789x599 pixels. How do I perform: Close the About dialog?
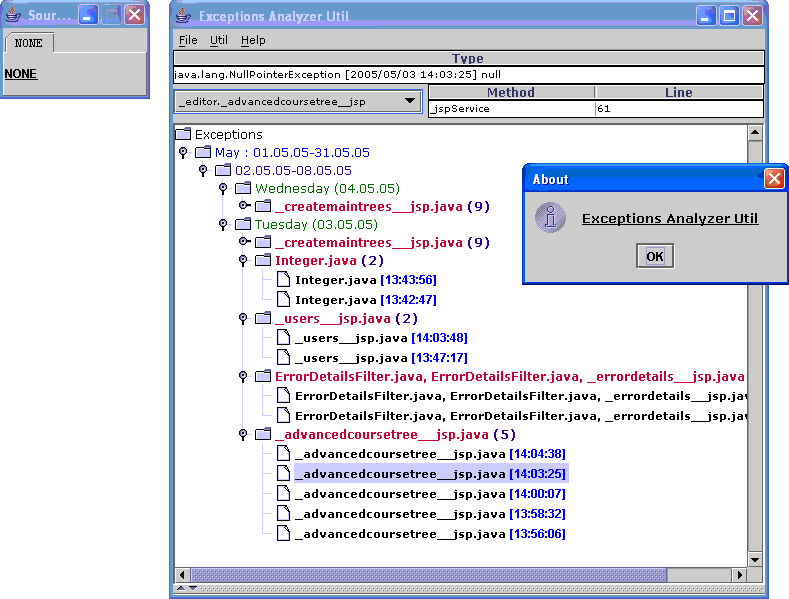(774, 179)
